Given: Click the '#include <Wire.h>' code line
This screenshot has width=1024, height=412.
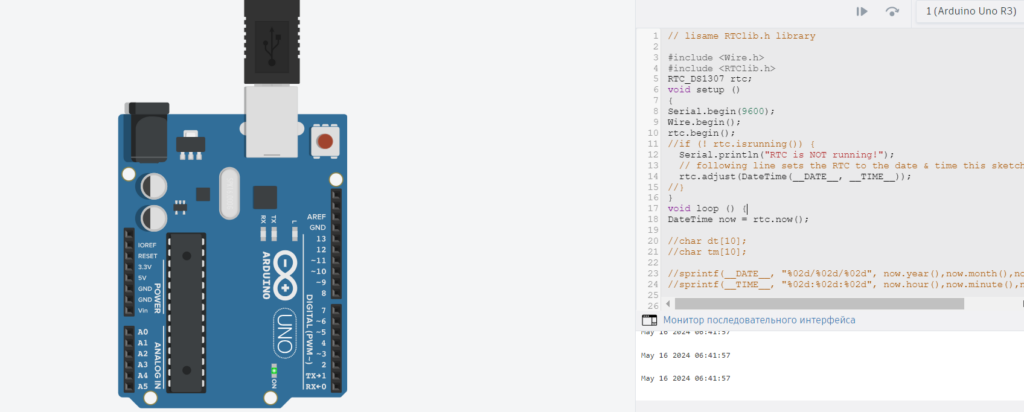Looking at the screenshot, I should pyautogui.click(x=716, y=57).
